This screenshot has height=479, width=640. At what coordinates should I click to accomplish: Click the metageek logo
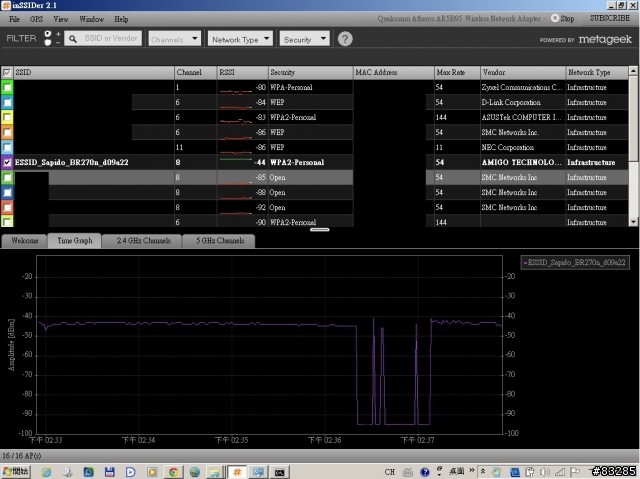605,39
